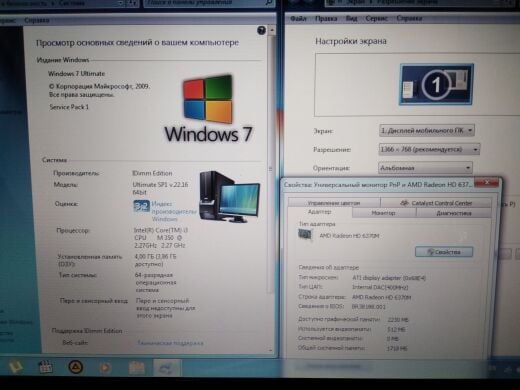The height and width of the screenshot is (390, 520).
Task: Click the Windows 7 Ultimate edition text
Action: pyautogui.click(x=77, y=74)
